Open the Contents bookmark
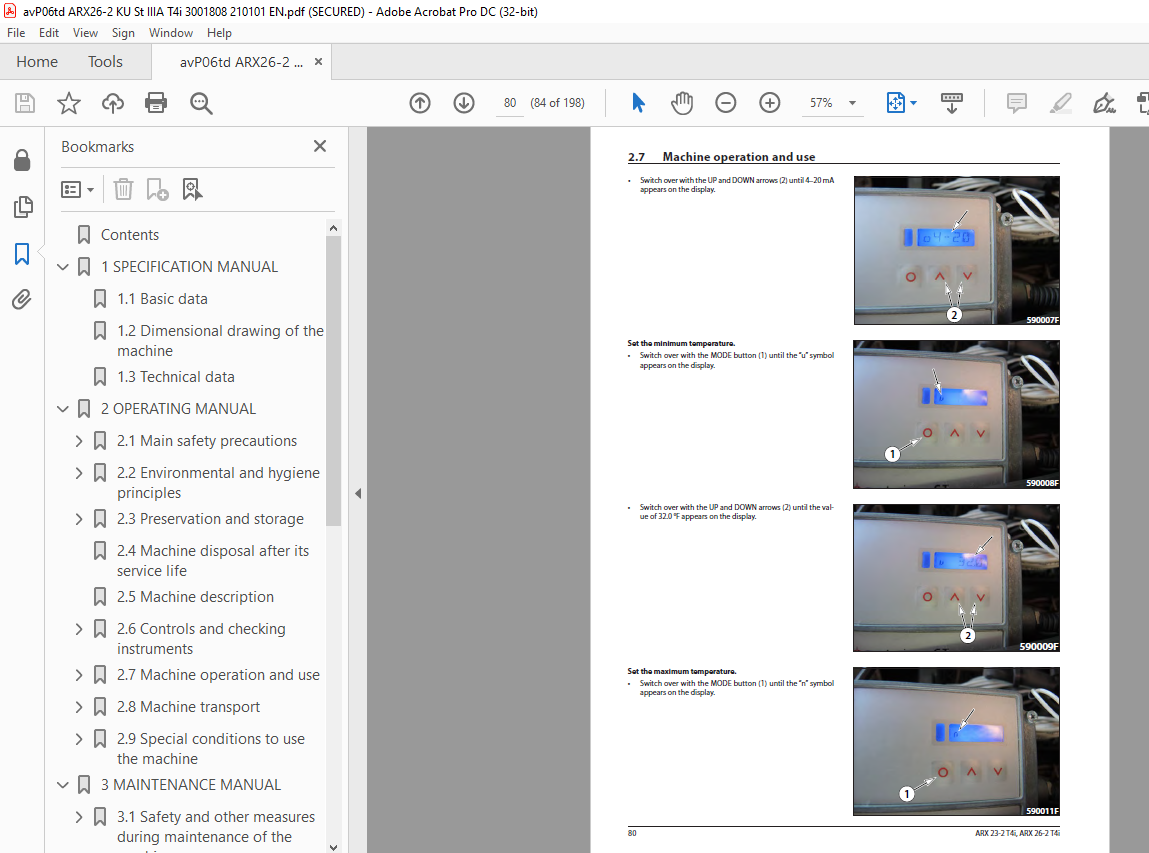The height and width of the screenshot is (853, 1149). tap(130, 235)
